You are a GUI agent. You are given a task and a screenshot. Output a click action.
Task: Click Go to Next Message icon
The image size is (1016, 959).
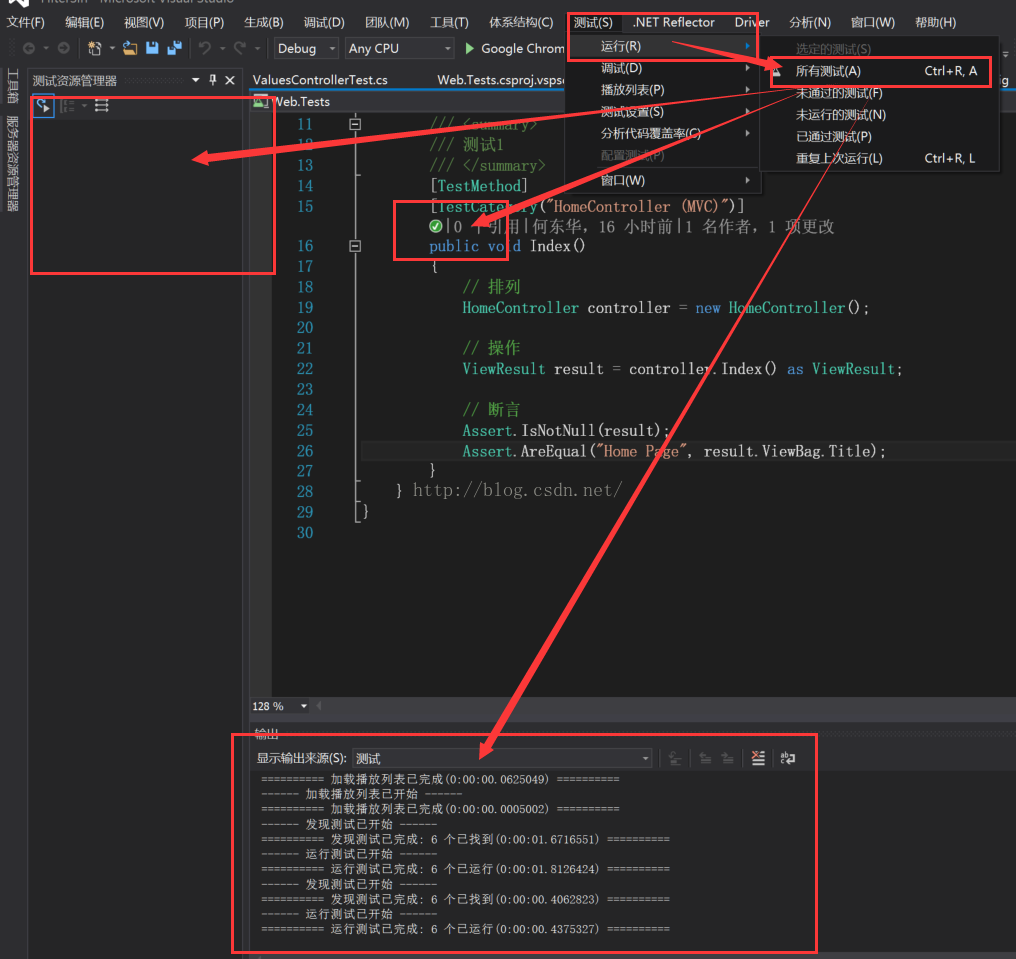728,758
